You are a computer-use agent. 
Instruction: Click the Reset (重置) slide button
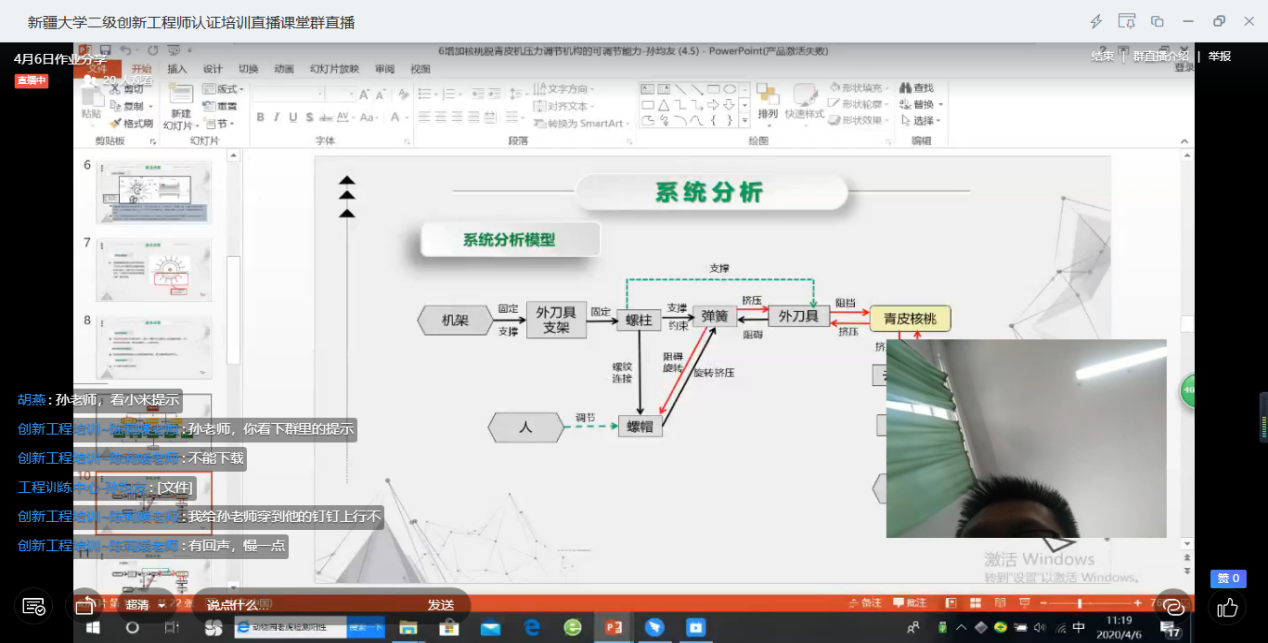pyautogui.click(x=220, y=106)
